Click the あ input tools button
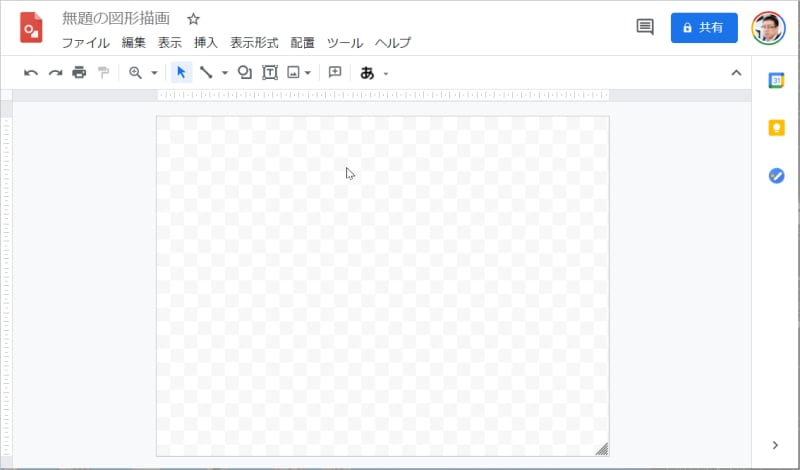Viewport: 800px width, 470px height. coord(367,73)
